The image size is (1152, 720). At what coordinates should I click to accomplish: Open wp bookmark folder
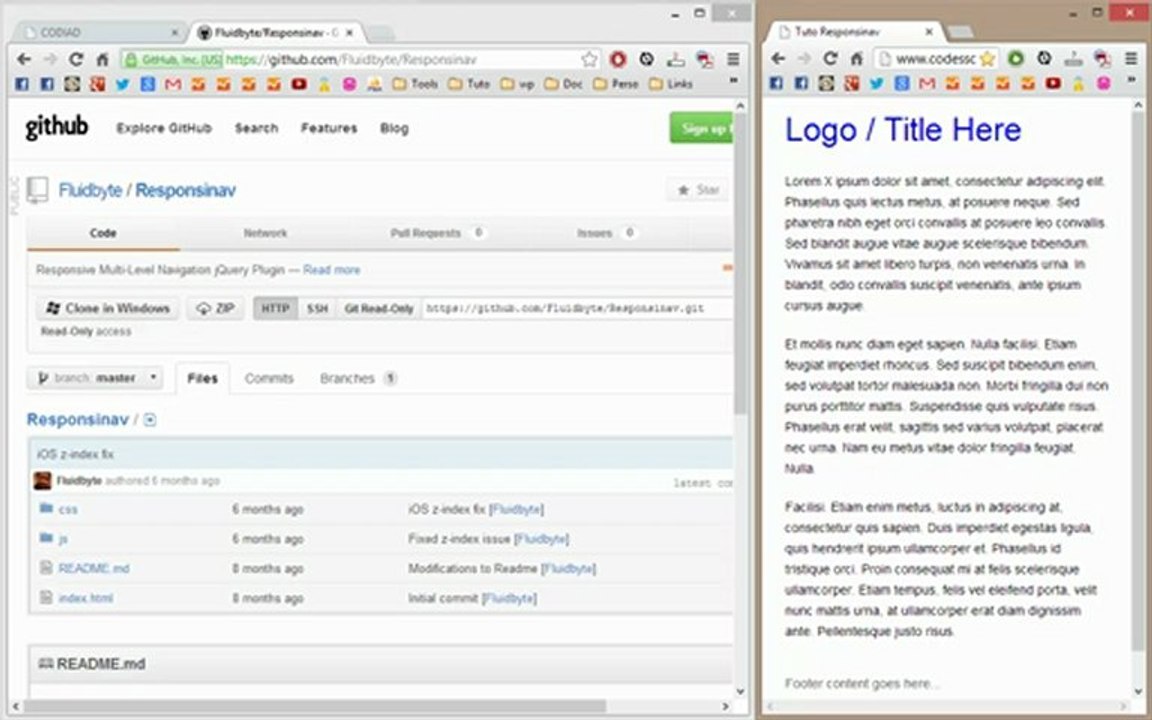click(x=518, y=84)
